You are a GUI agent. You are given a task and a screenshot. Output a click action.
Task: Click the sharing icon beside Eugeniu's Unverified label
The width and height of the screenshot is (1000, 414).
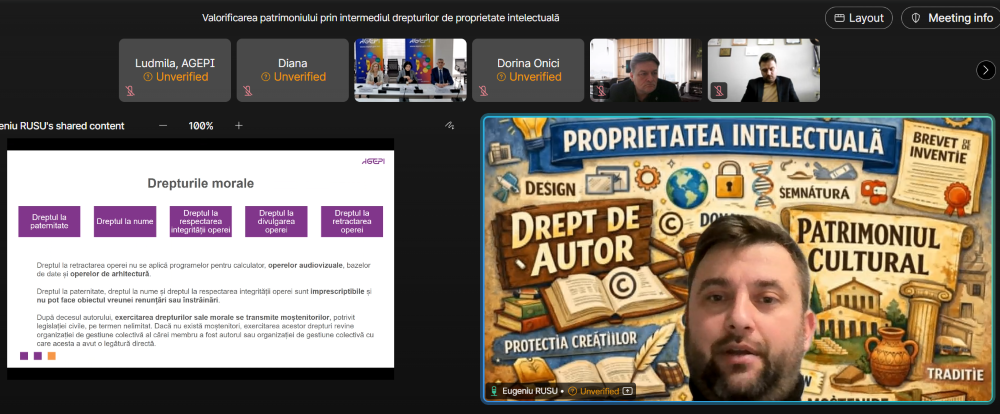[x=627, y=391]
